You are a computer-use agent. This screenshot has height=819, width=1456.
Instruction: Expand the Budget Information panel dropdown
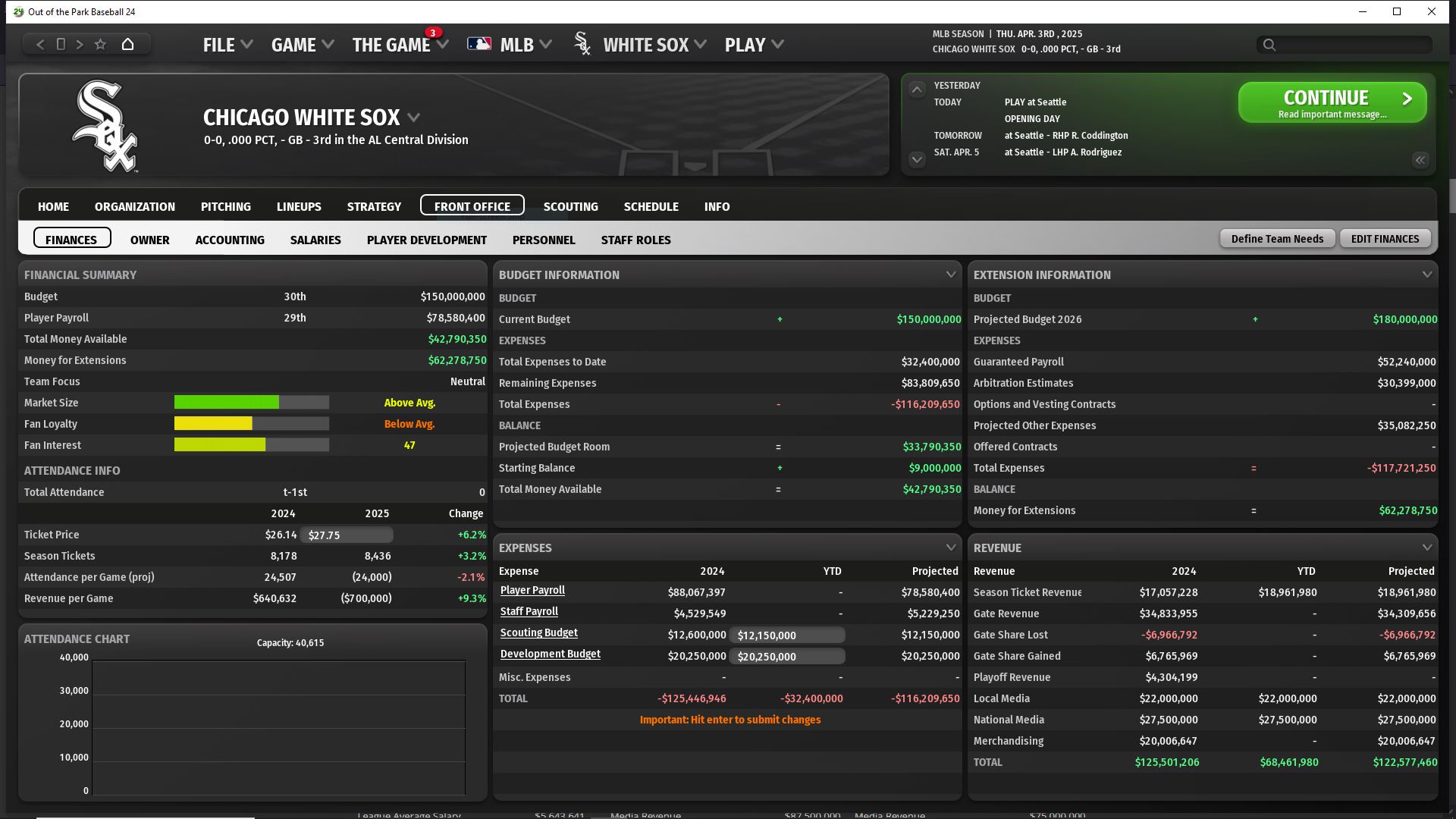click(950, 275)
